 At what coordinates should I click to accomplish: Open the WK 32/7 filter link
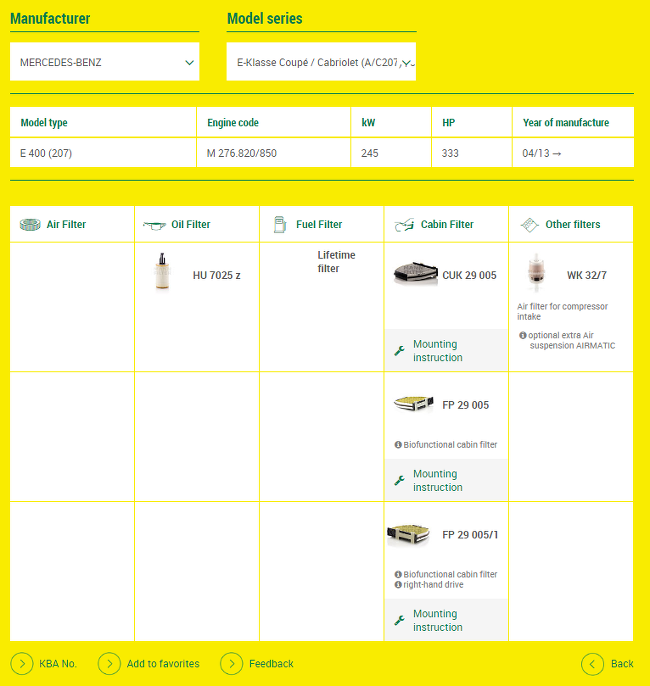pyautogui.click(x=587, y=275)
